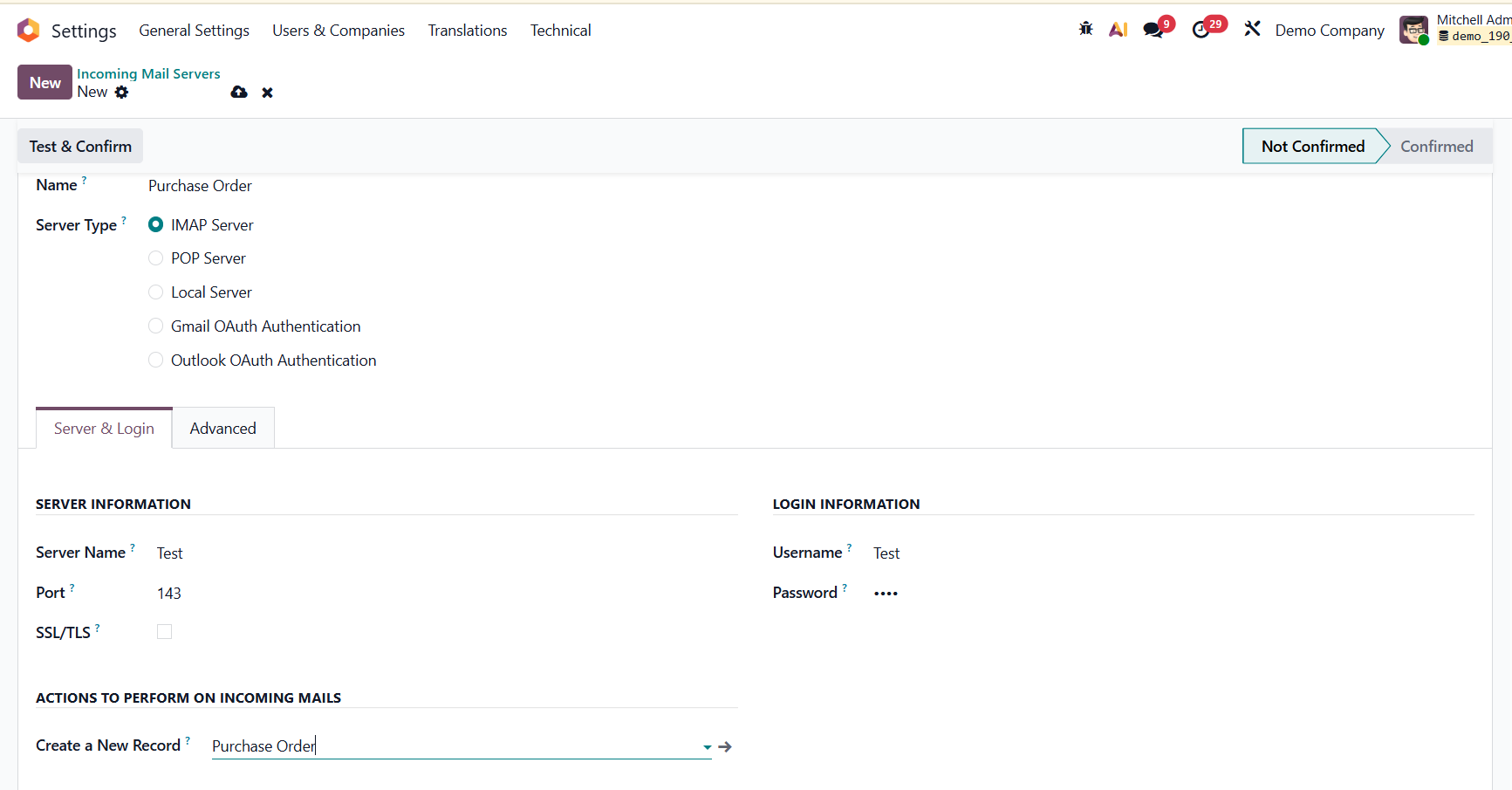Click the Odoo Settings app logo

29,31
